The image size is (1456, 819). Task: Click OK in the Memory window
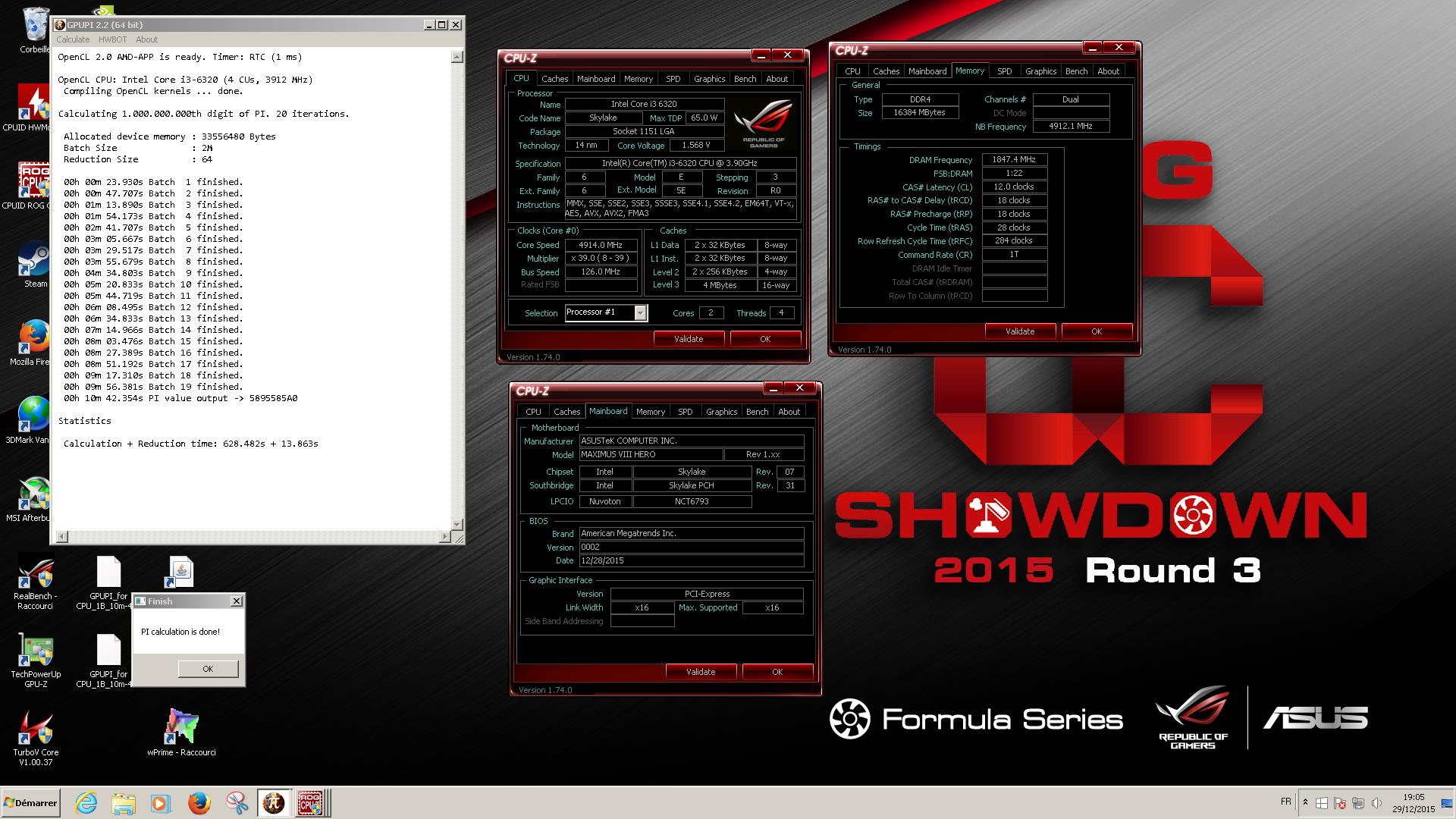[x=1097, y=331]
